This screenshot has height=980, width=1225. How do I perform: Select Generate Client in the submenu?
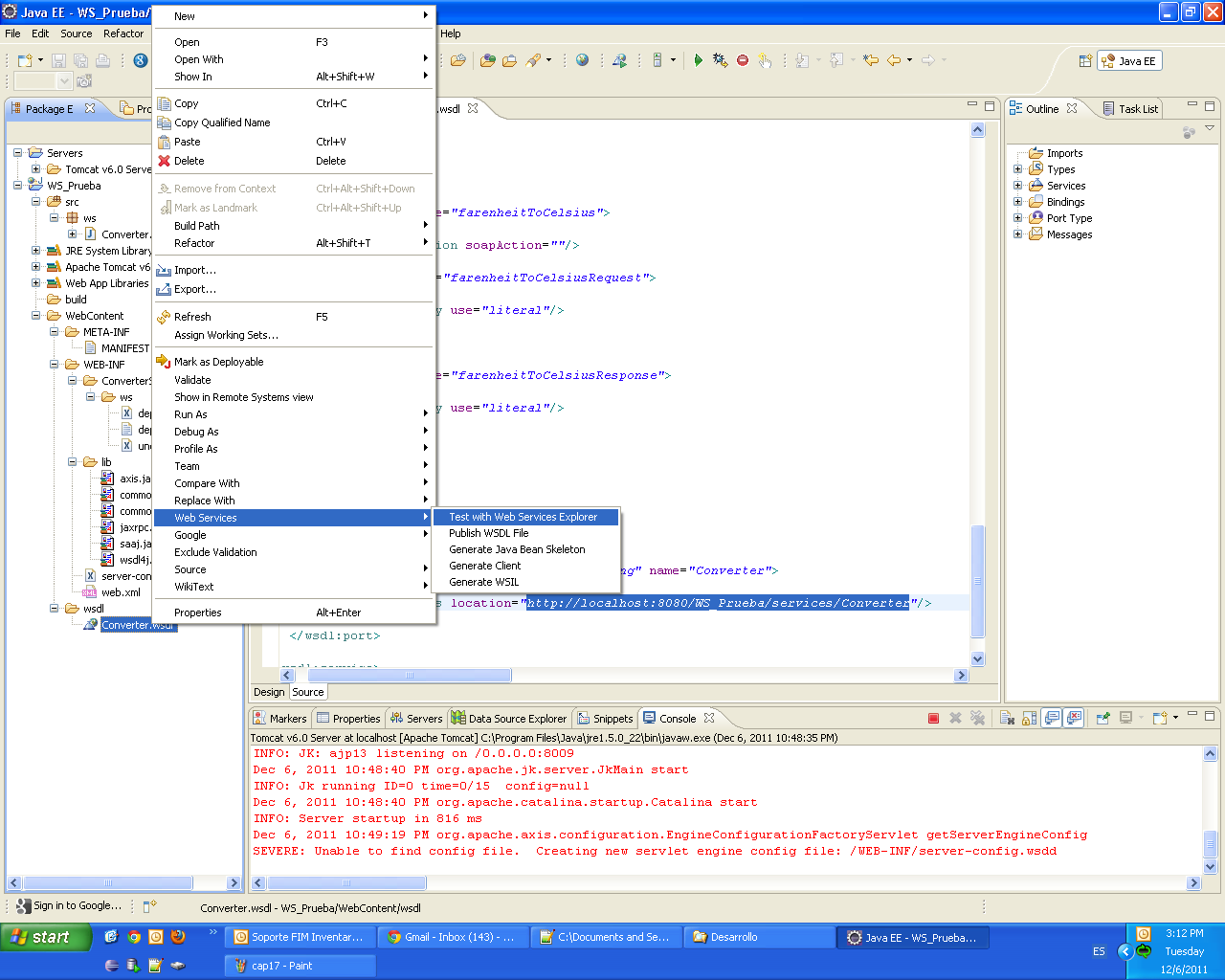coord(484,566)
